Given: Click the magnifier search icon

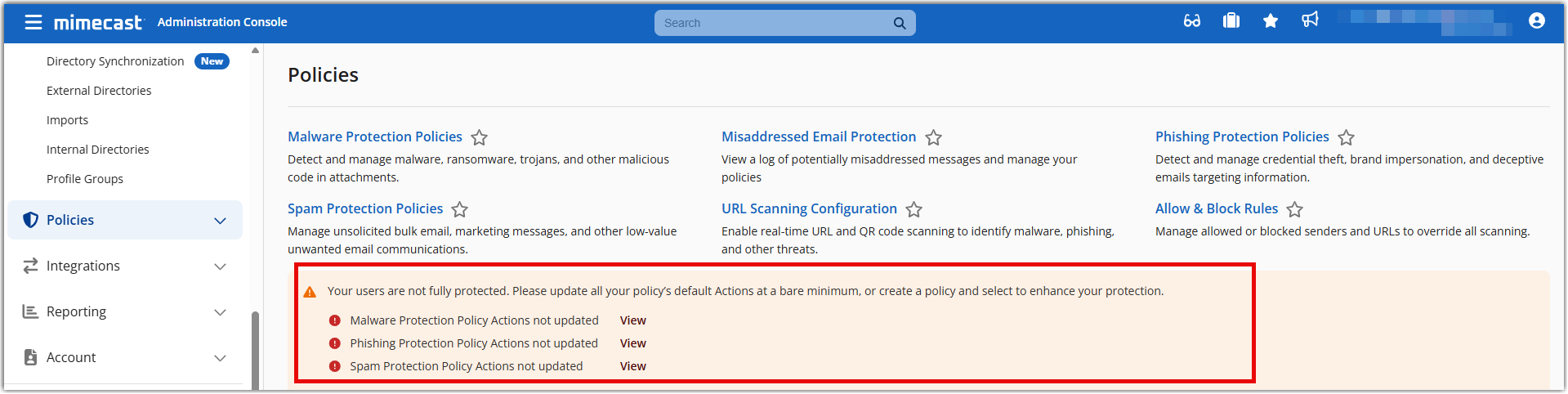Looking at the screenshot, I should 900,23.
